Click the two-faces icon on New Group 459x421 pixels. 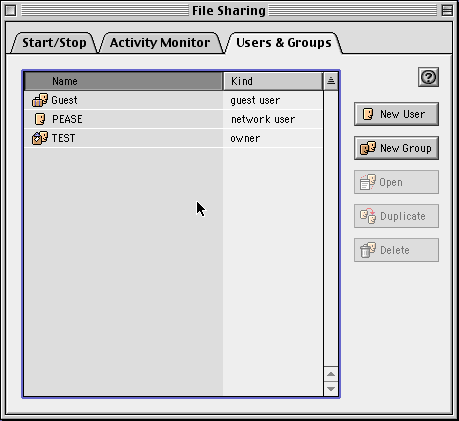368,148
